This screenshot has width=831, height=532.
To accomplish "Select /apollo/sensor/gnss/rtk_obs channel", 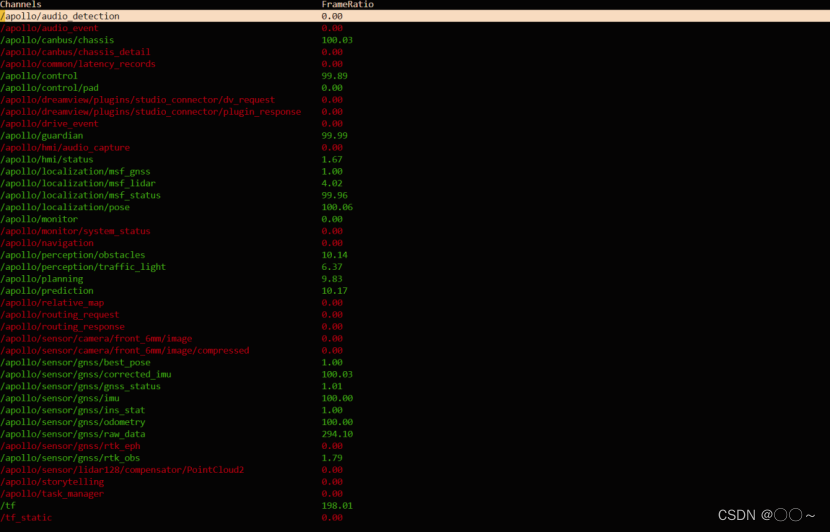I will [x=70, y=457].
